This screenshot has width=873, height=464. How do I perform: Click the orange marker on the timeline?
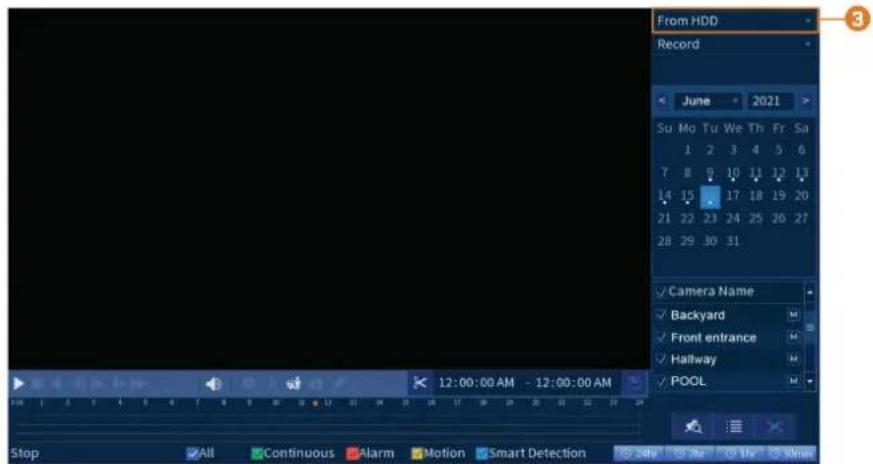click(315, 403)
